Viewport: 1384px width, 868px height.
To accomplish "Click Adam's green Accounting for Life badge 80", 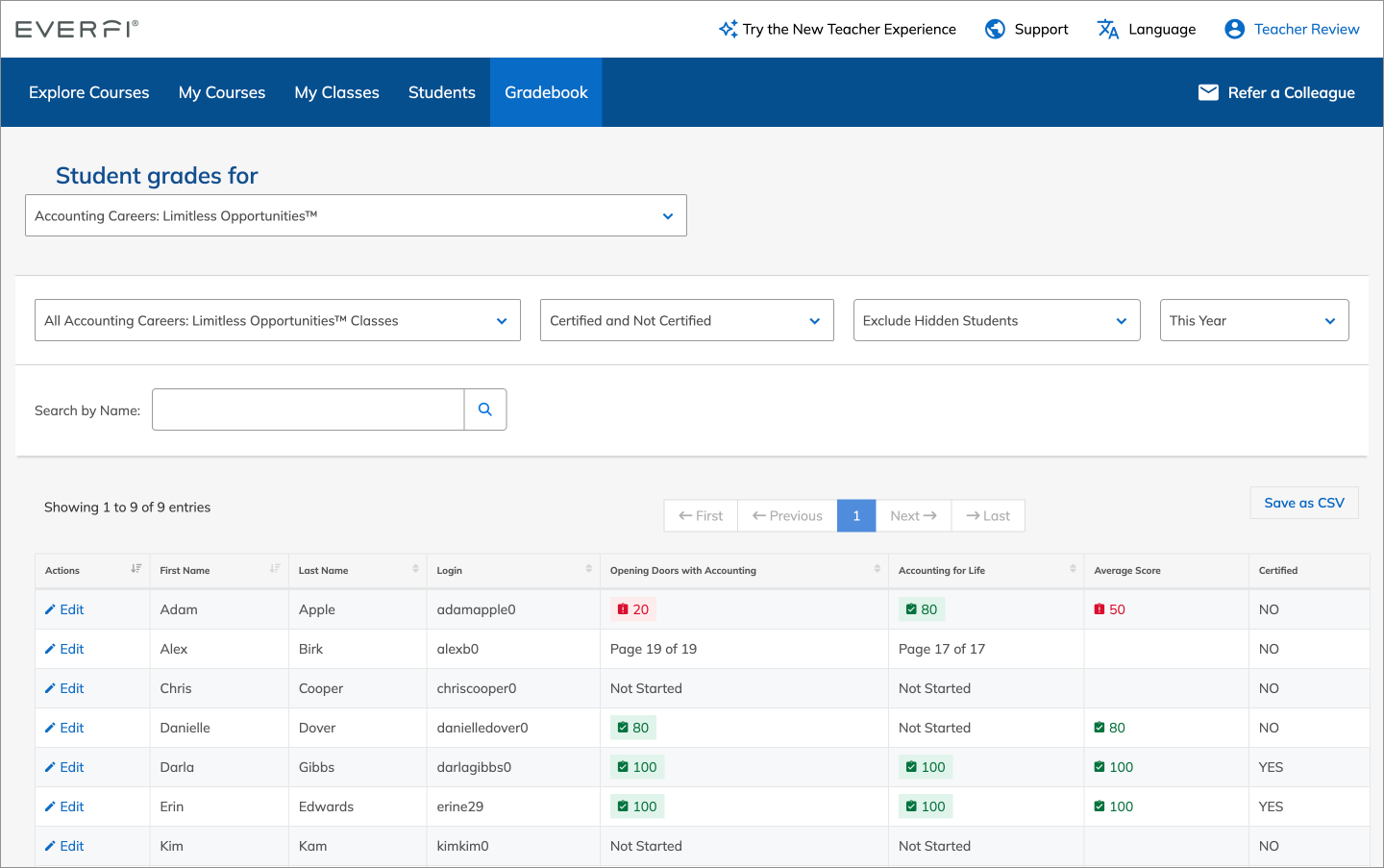I will pyautogui.click(x=922, y=609).
